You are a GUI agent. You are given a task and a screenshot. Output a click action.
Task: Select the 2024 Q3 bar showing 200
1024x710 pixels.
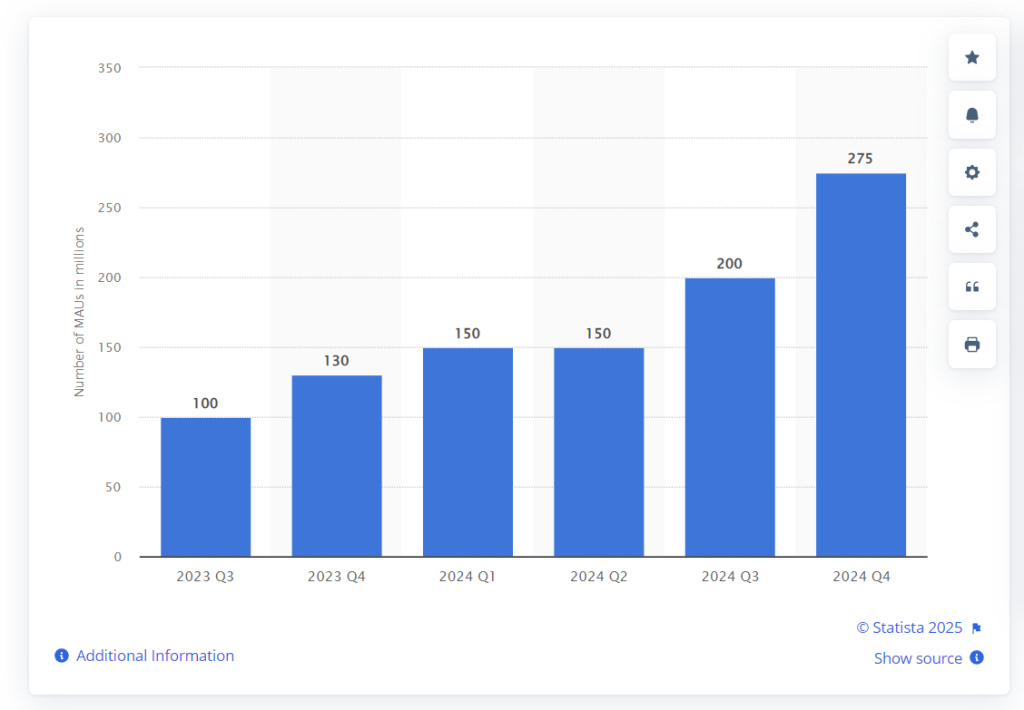pyautogui.click(x=730, y=417)
